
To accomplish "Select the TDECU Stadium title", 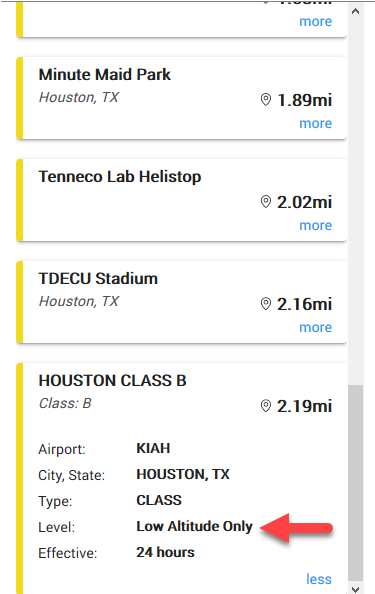I will pos(98,278).
